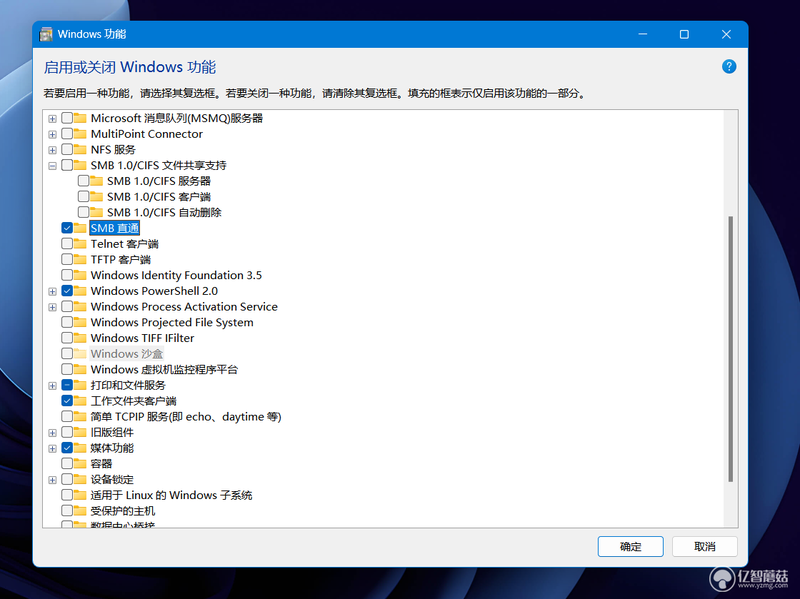Enable the TFTP 客户端 checkbox

pos(67,260)
